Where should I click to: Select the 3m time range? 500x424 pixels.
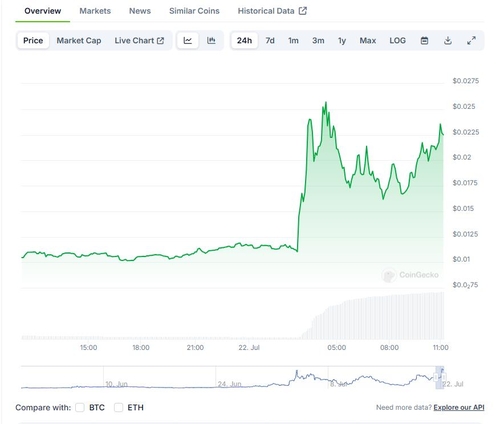tap(318, 41)
